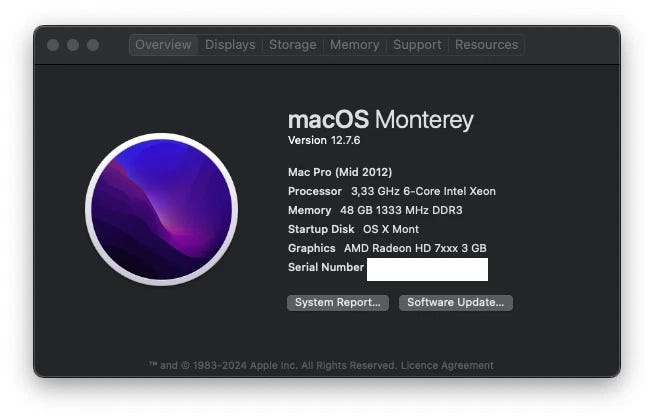Click the System Report... button
Screen dimensions: 654x419
pos(338,303)
